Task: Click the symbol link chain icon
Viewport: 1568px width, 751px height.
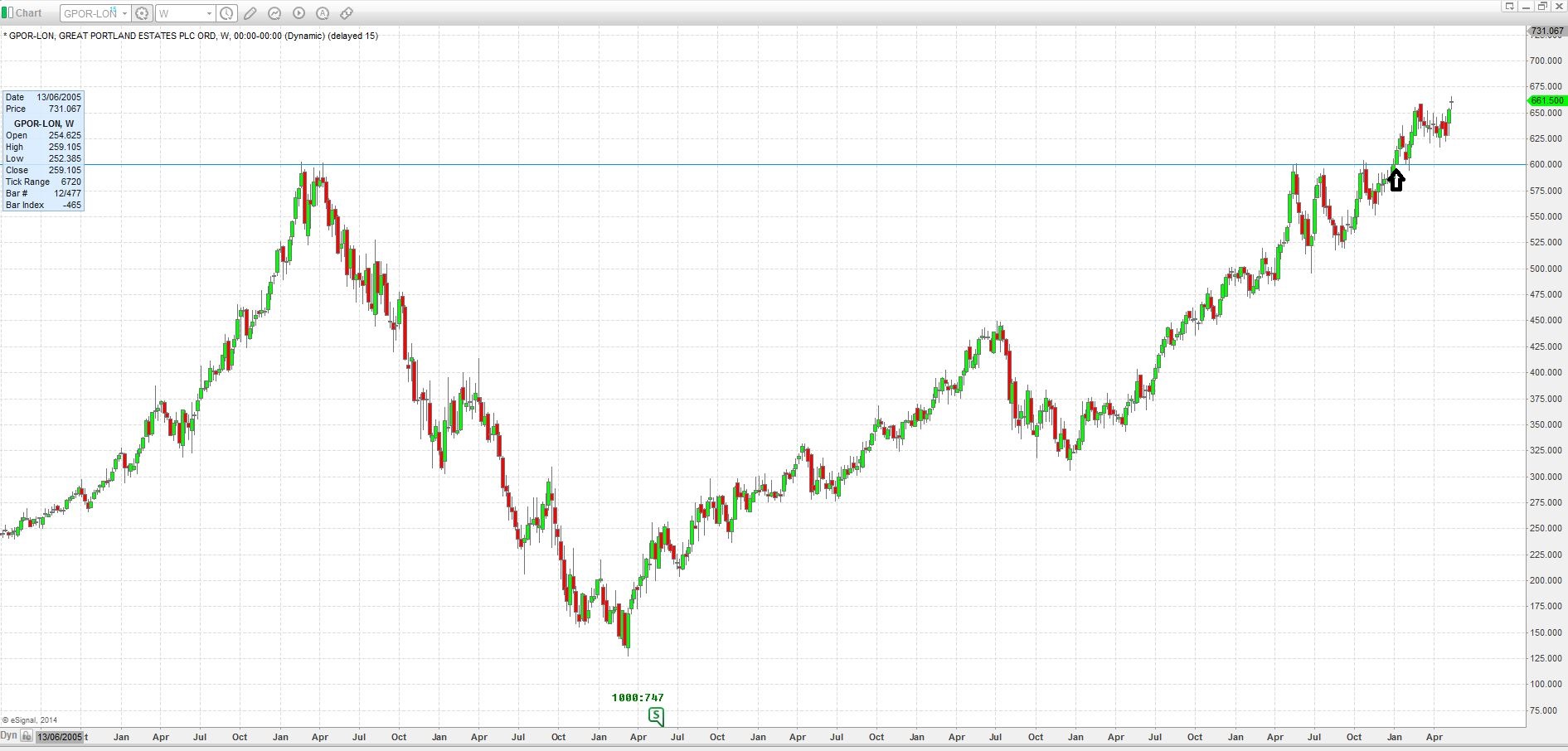Action: tap(347, 13)
